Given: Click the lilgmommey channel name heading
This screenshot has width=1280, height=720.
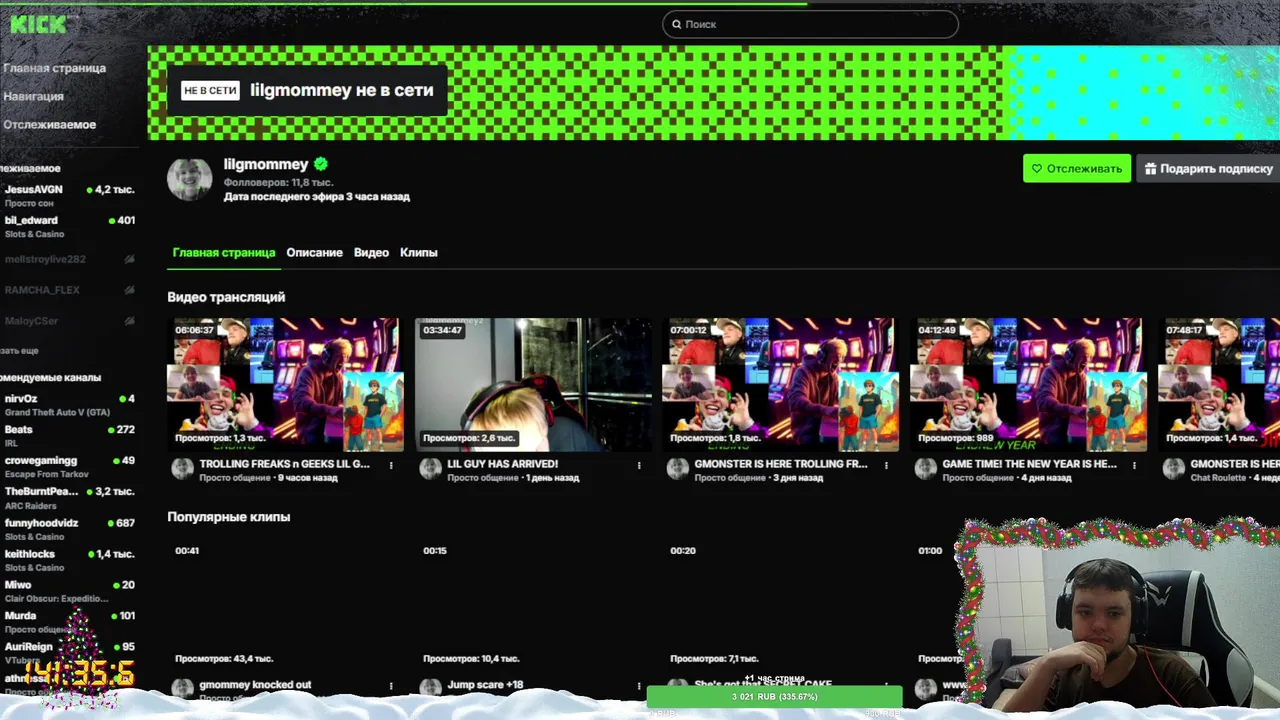Looking at the screenshot, I should 266,164.
